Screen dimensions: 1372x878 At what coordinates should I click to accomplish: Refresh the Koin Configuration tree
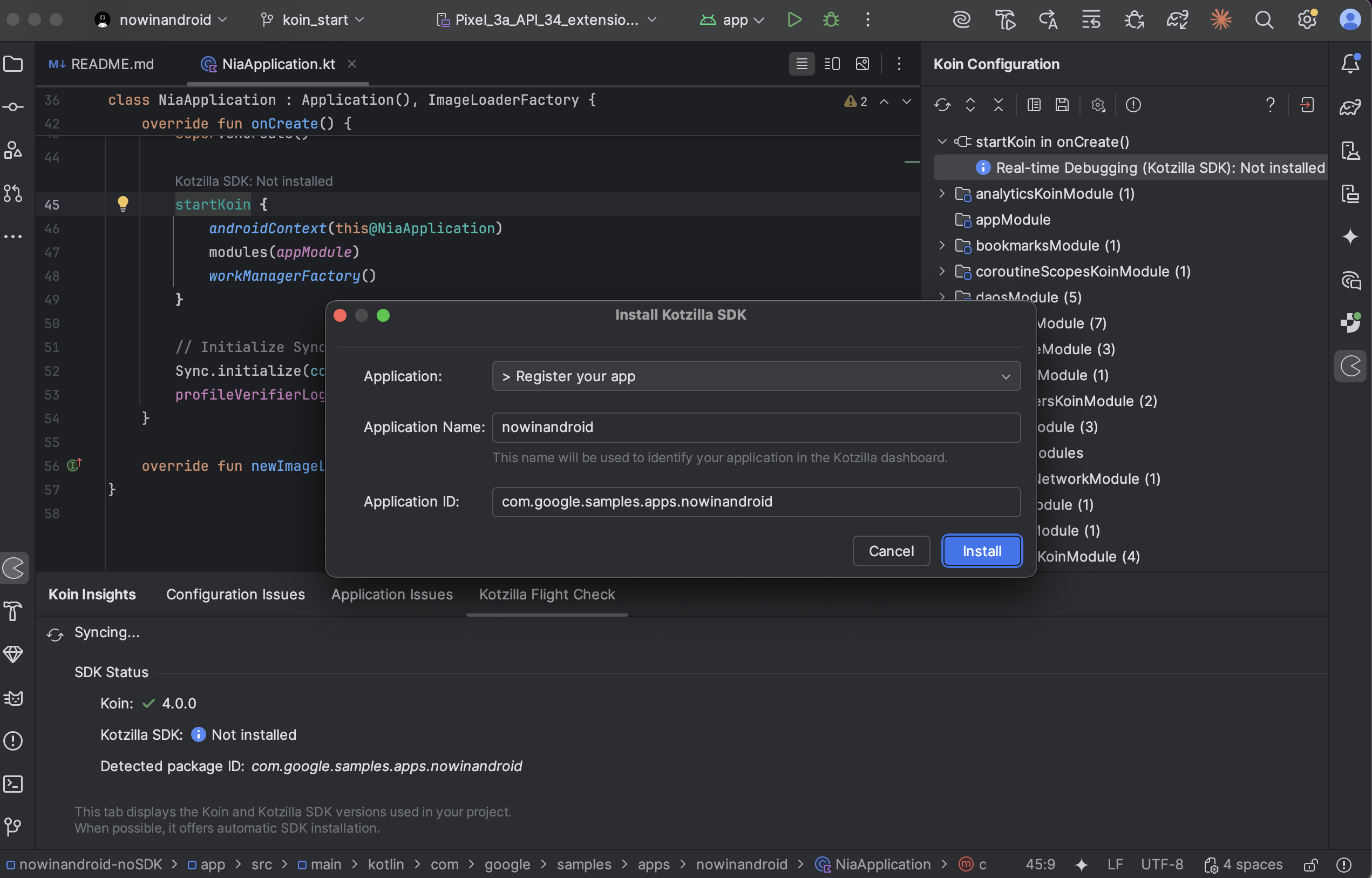pyautogui.click(x=942, y=105)
